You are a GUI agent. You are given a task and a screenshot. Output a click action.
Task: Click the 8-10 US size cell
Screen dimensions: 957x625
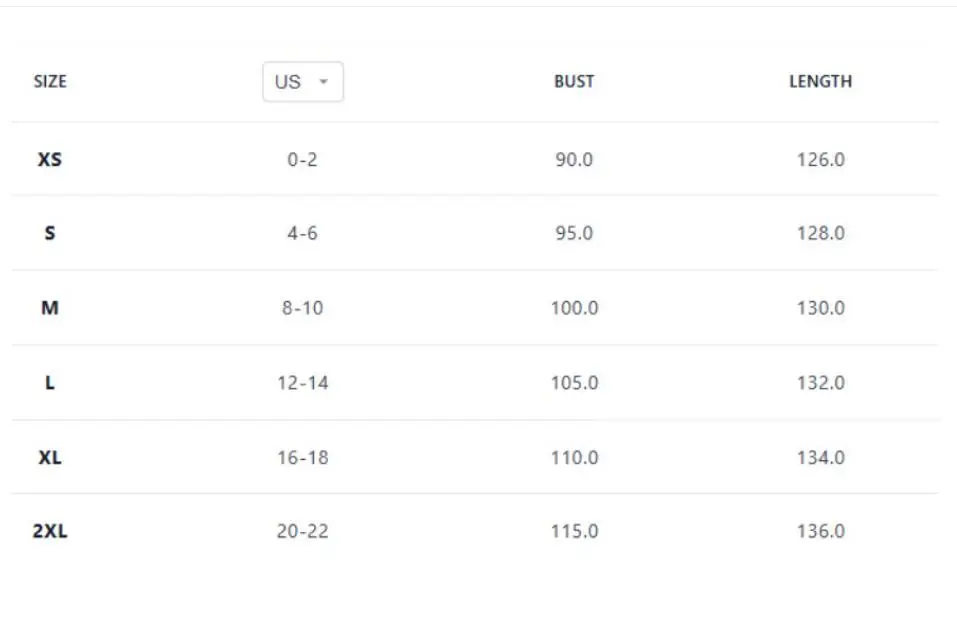(302, 308)
